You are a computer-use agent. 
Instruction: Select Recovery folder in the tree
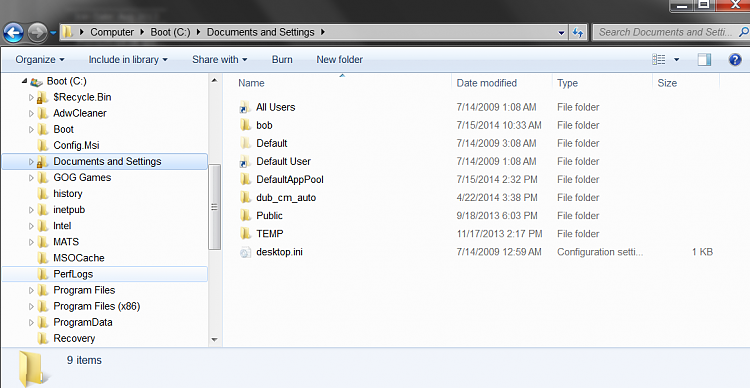tap(74, 338)
